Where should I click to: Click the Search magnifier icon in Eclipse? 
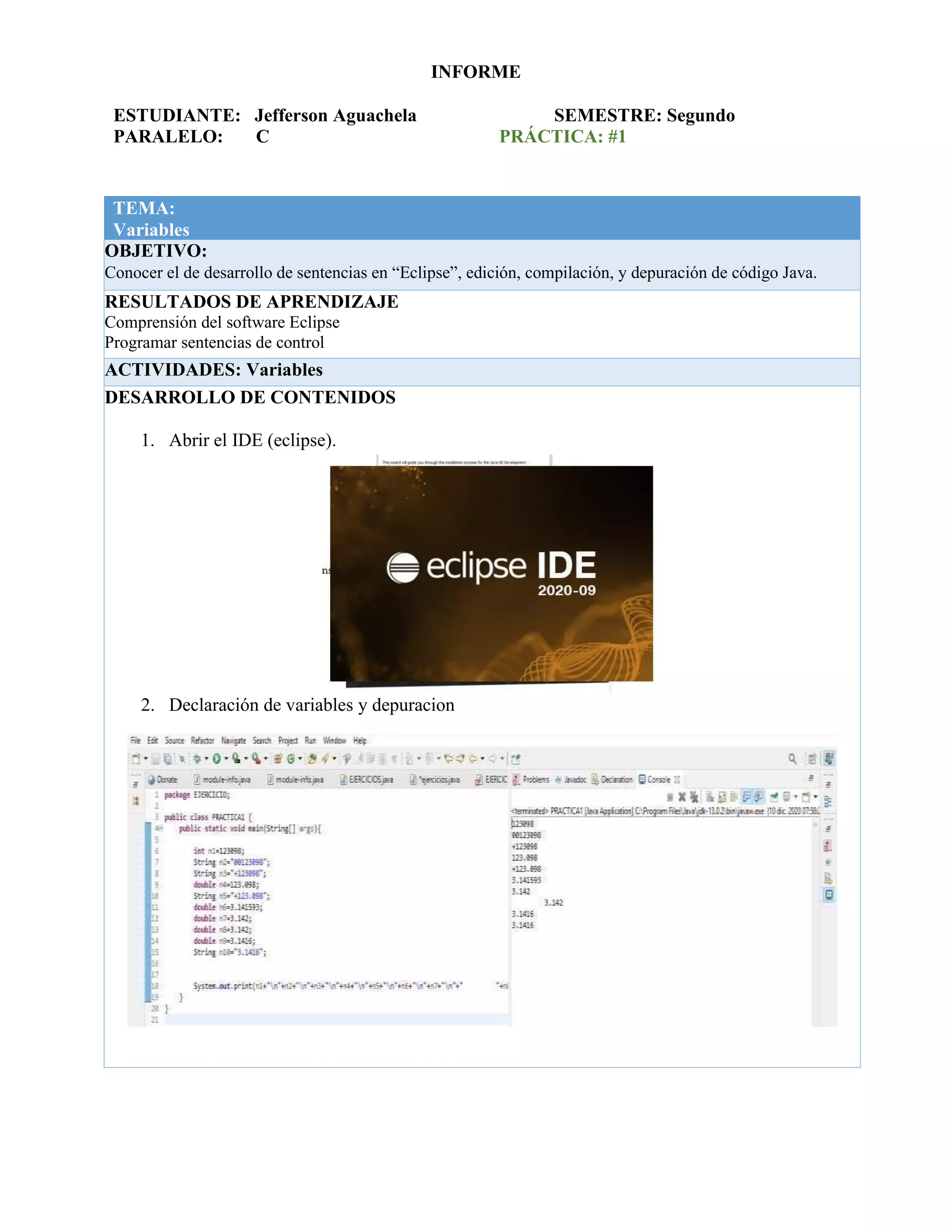coord(793,759)
